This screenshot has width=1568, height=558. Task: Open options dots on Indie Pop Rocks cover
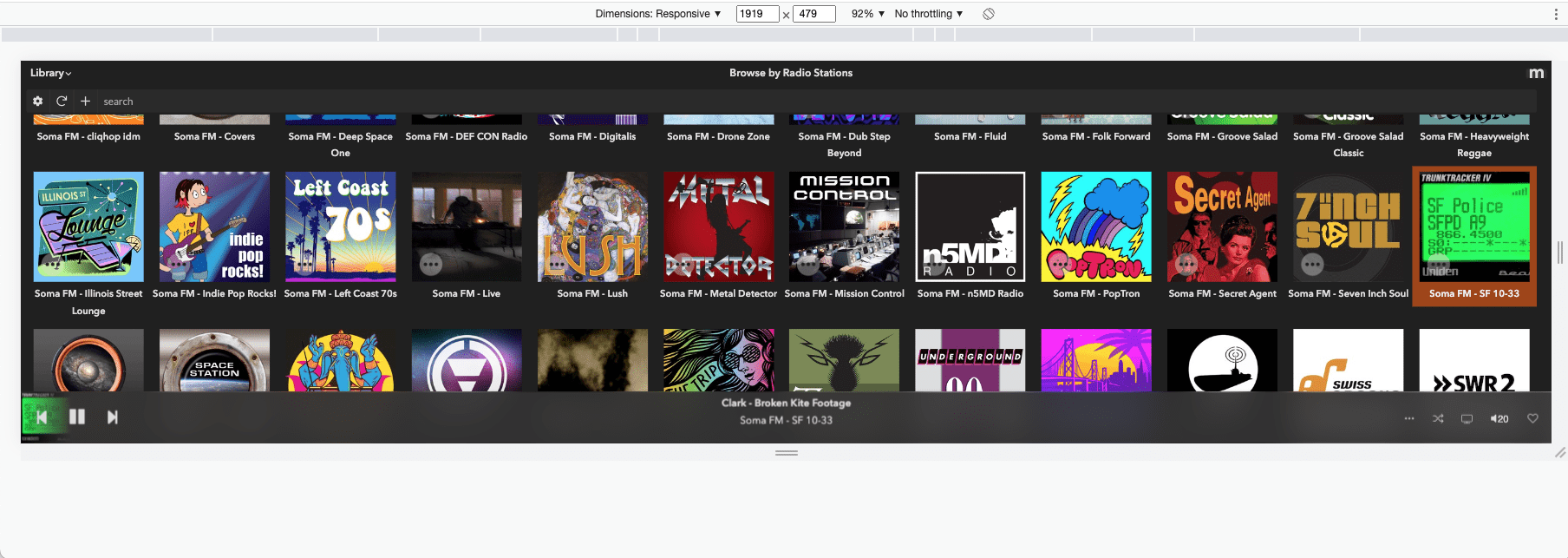pyautogui.click(x=179, y=264)
